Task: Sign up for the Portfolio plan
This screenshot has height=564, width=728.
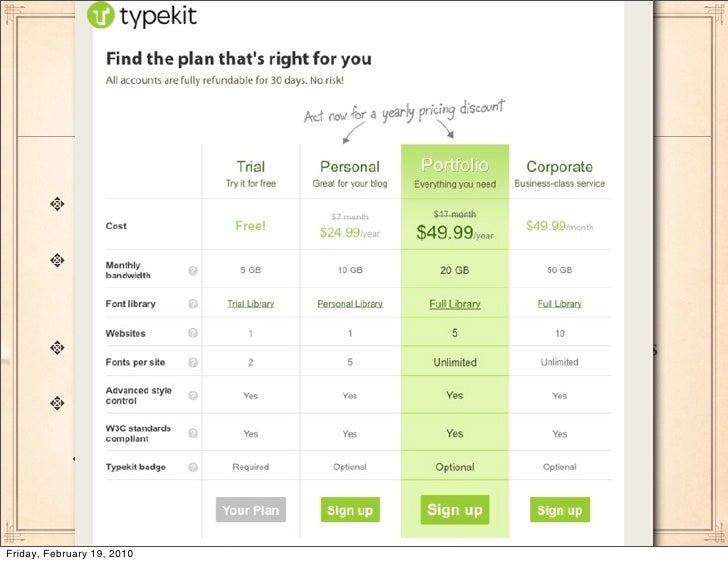Action: pos(455,510)
